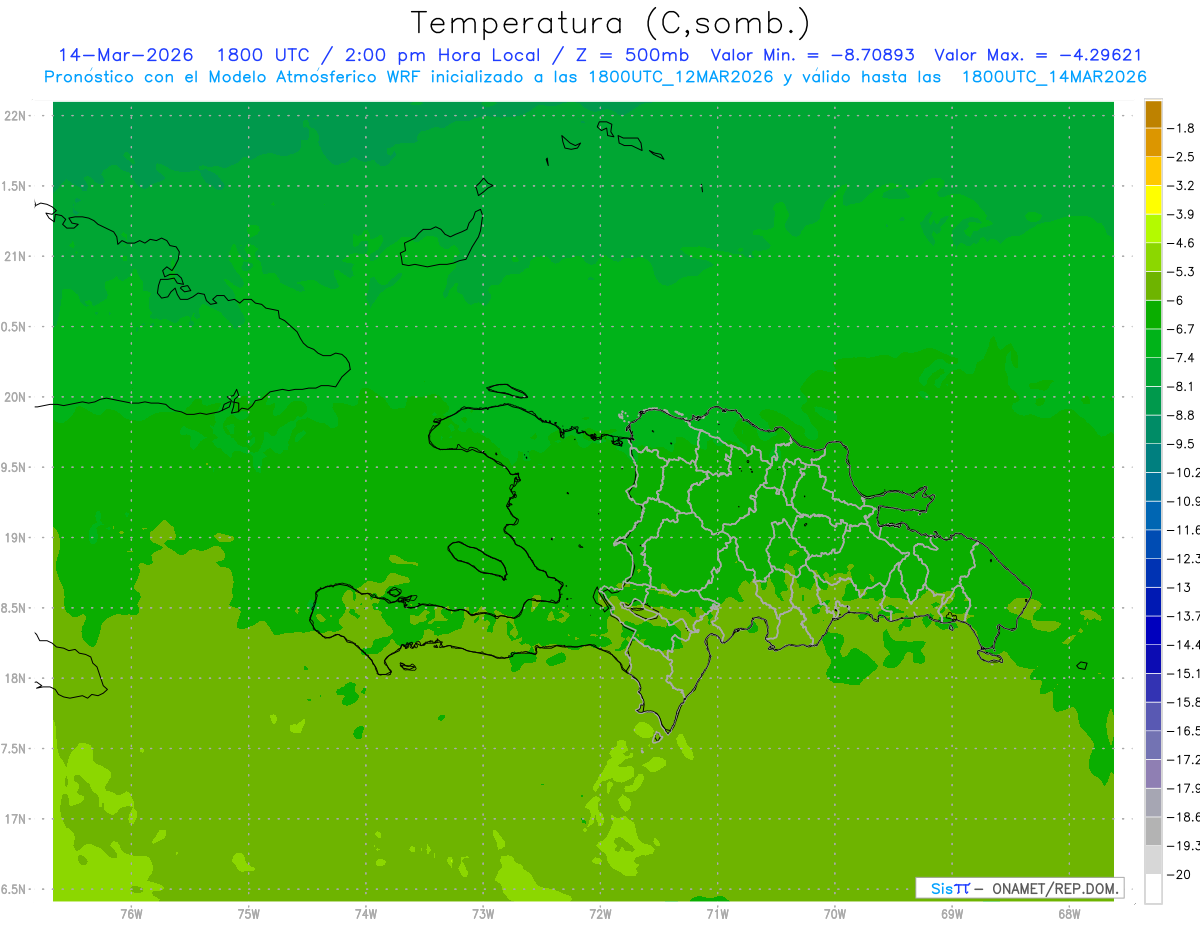Click the 'Valor Max. = -4.29621' value
1200x927 pixels.
[x=1038, y=55]
